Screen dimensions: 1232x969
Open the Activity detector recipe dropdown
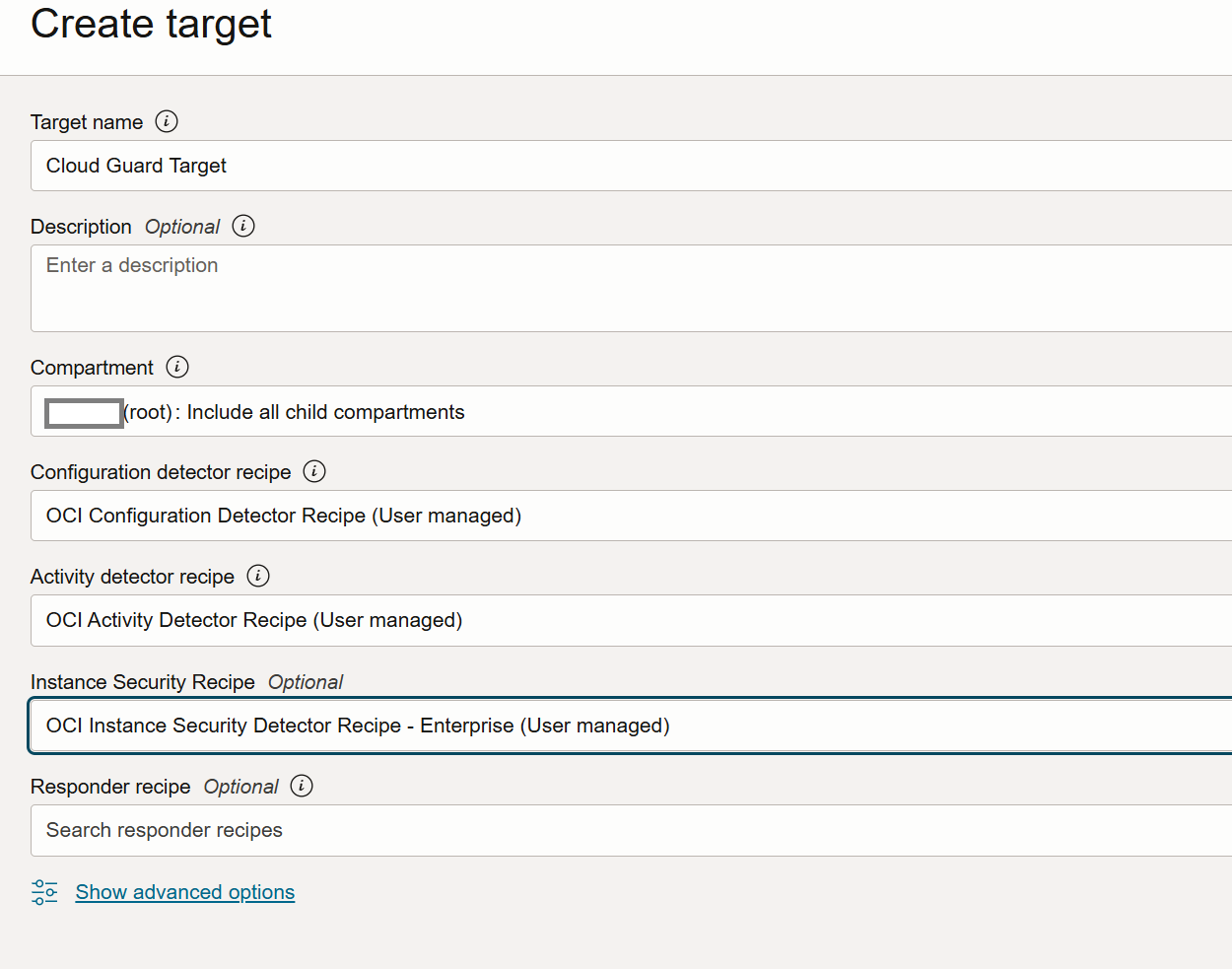pos(631,620)
